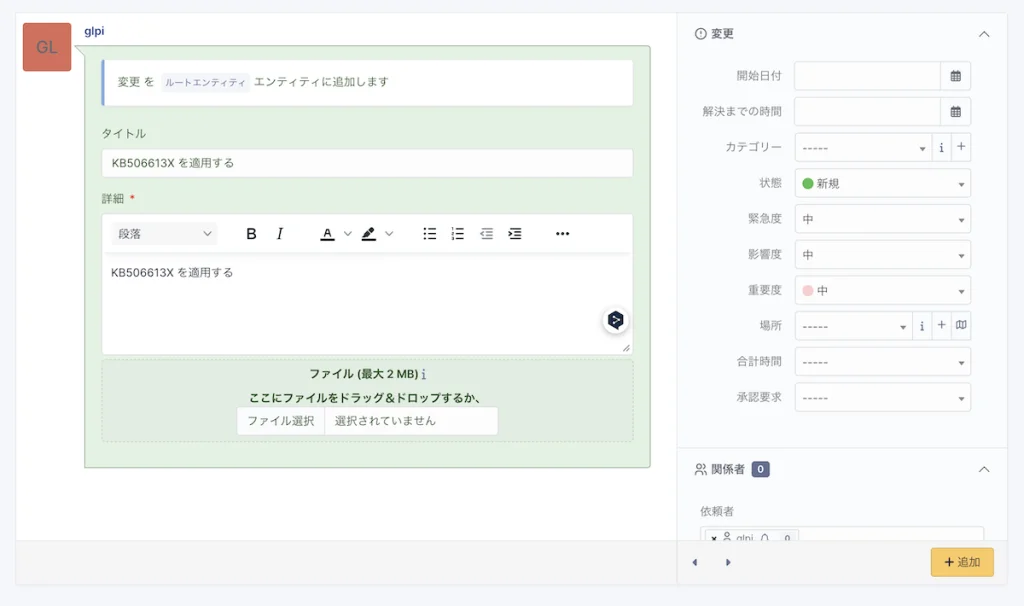Toggle bold formatting in editor
The image size is (1024, 606).
click(x=251, y=234)
